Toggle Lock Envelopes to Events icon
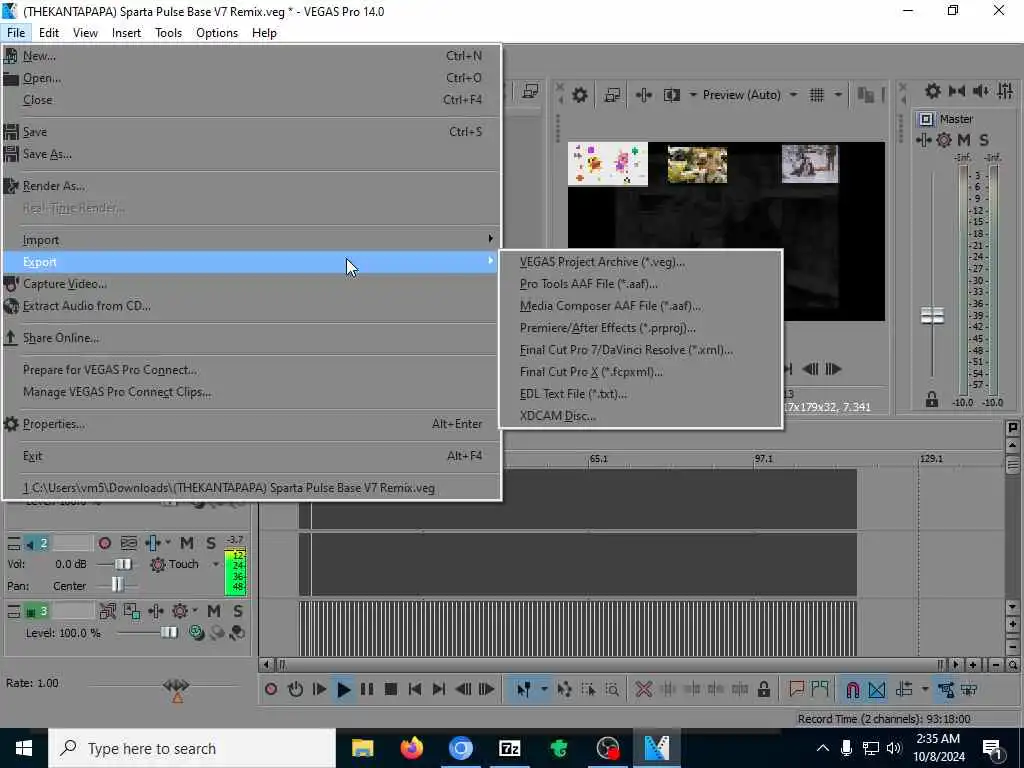The image size is (1024, 768). 946,689
